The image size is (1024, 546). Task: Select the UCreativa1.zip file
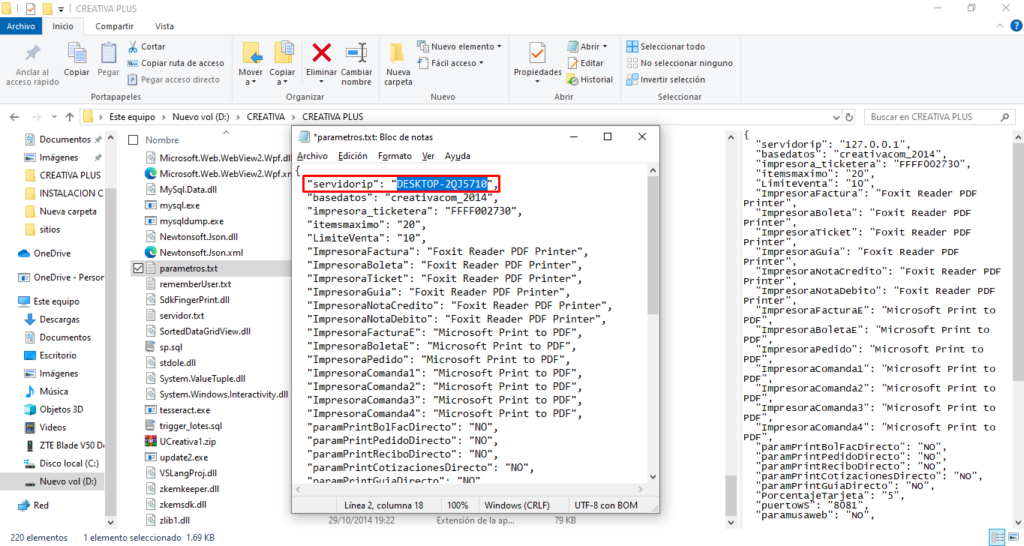click(187, 442)
